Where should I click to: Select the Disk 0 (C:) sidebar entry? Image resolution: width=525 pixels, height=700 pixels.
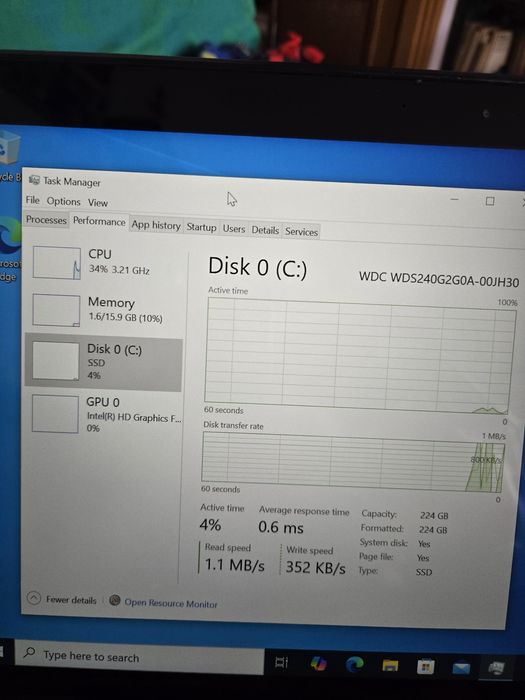(x=103, y=362)
